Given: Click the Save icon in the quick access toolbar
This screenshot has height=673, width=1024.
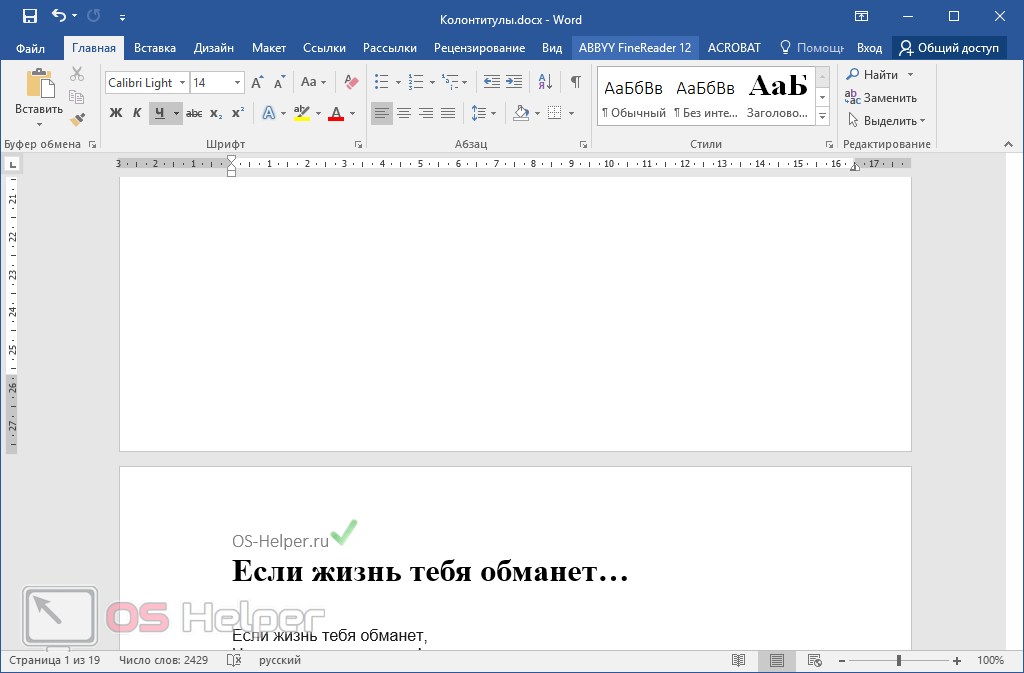Looking at the screenshot, I should click(29, 17).
